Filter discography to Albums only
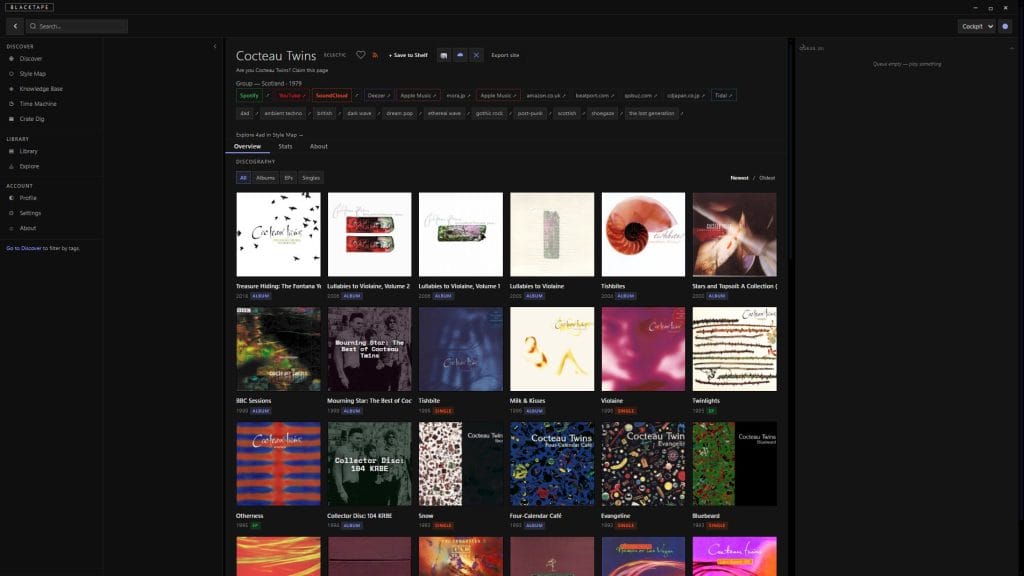The width and height of the screenshot is (1024, 576). click(x=265, y=177)
